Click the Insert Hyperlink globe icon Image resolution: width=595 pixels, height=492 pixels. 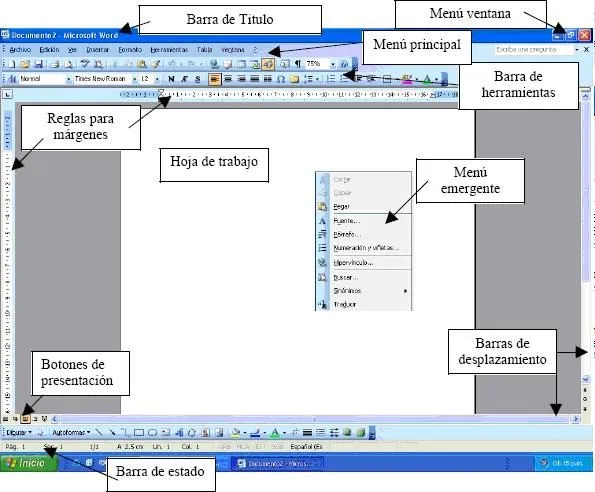[x=214, y=64]
